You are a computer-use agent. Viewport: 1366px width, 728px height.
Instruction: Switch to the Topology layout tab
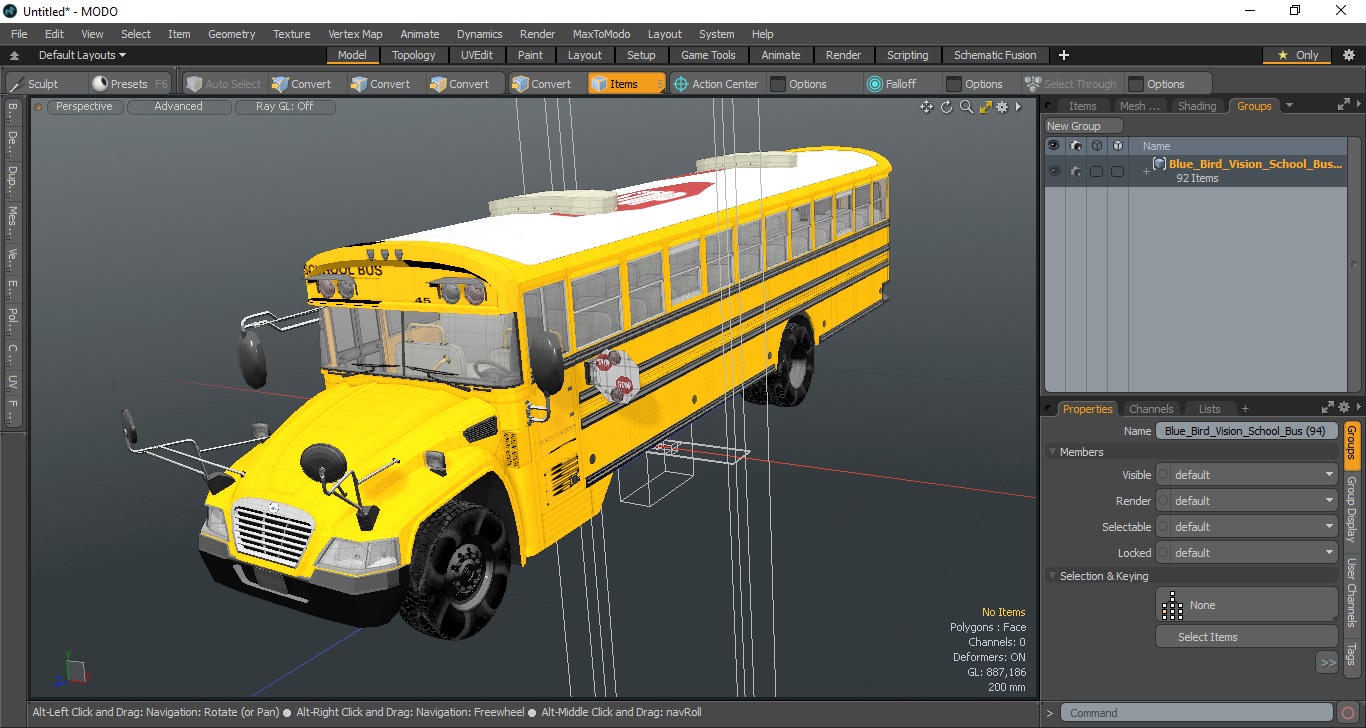coord(413,55)
